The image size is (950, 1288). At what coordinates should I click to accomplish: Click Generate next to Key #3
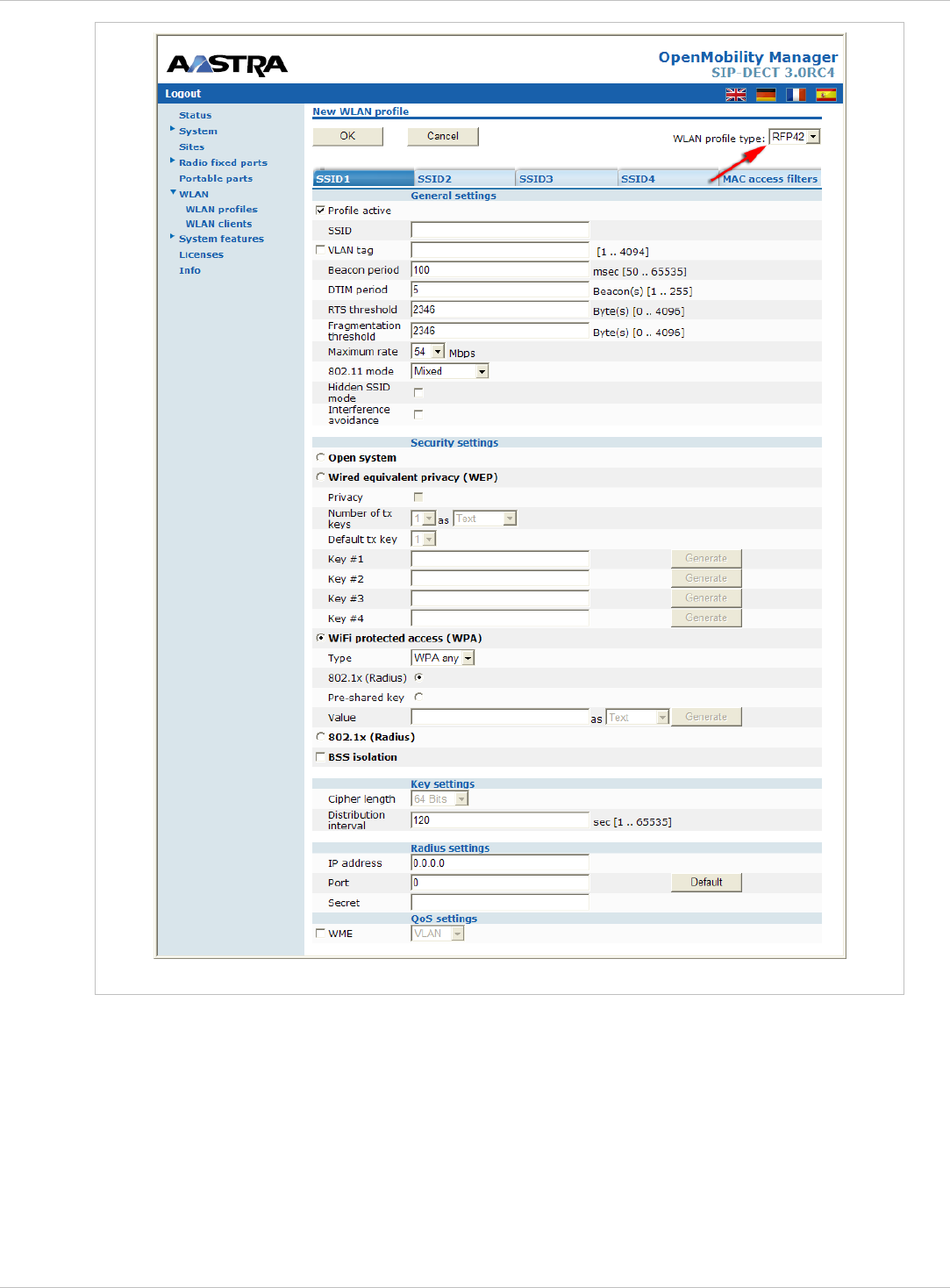pos(706,598)
